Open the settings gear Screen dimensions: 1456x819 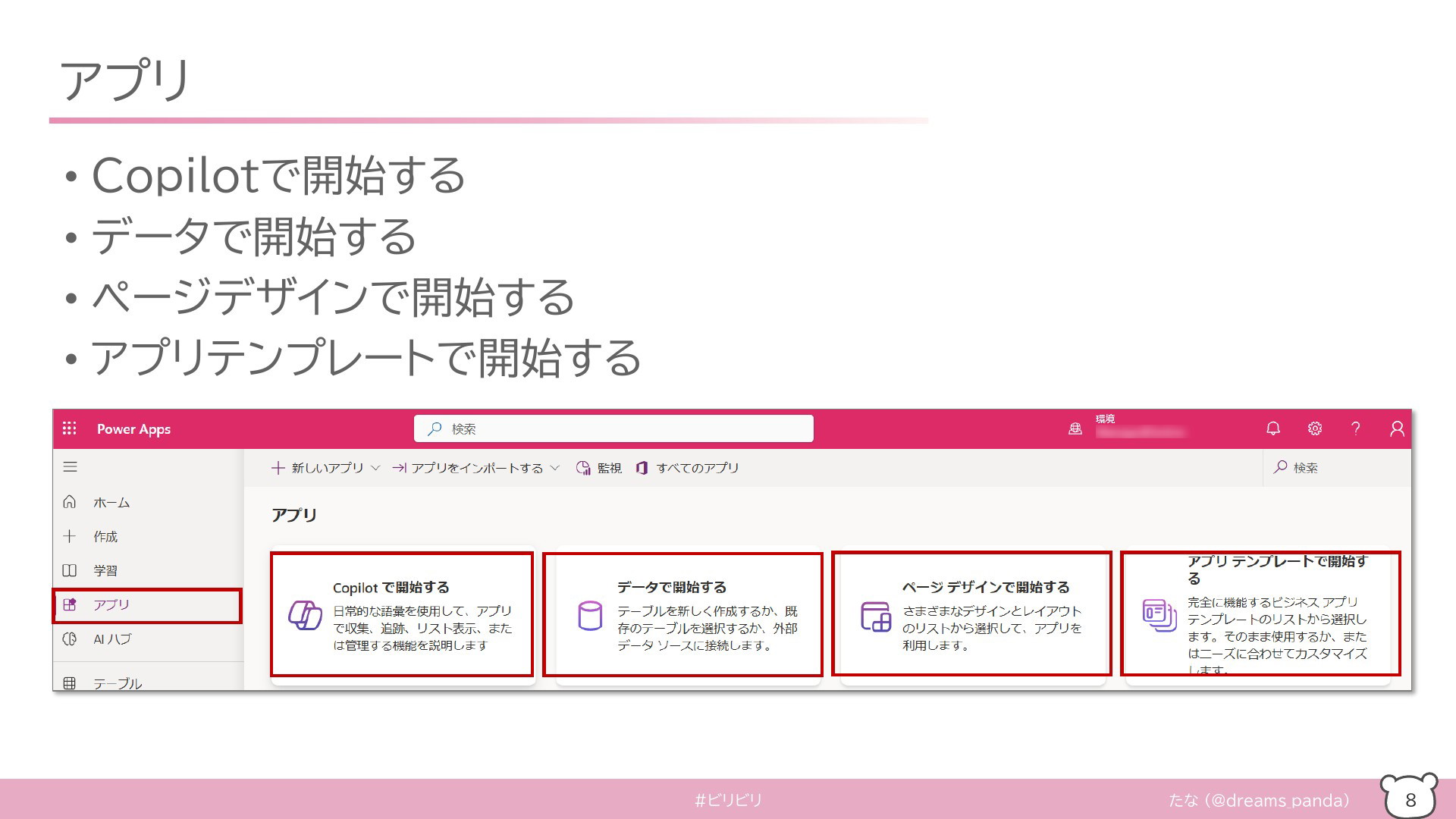(x=1315, y=428)
